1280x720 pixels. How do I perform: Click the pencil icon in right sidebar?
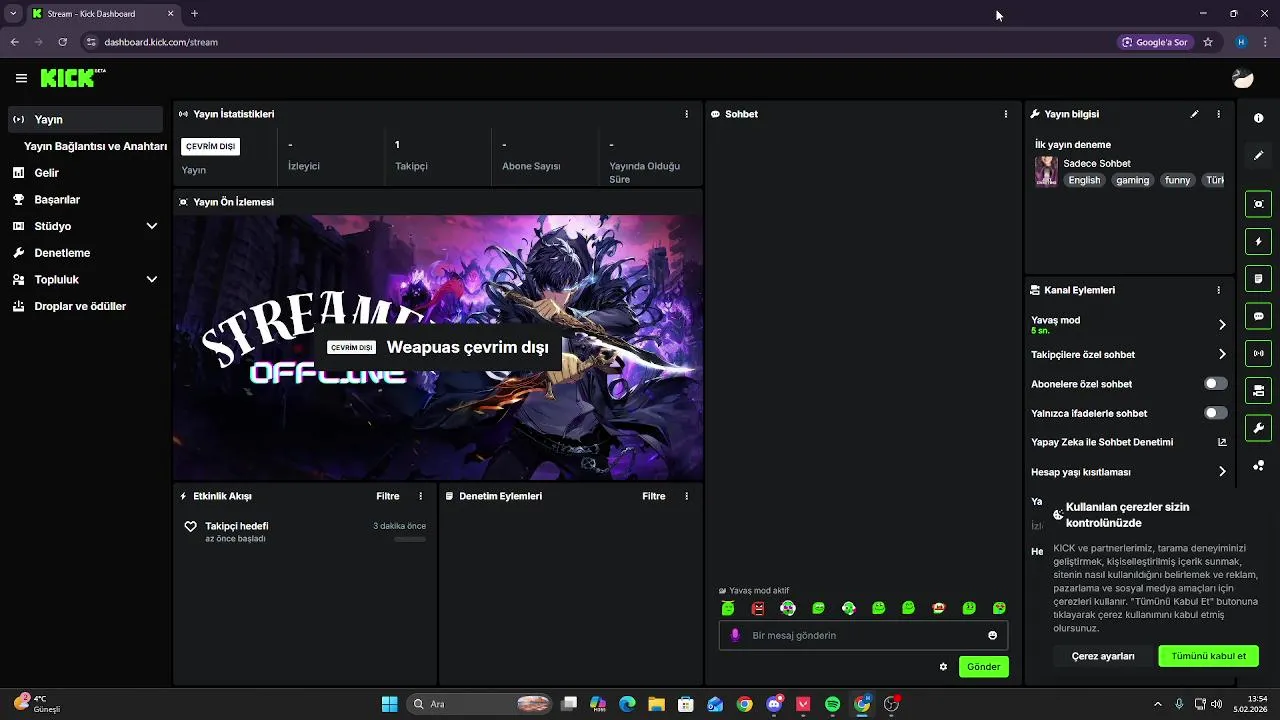tap(1258, 156)
